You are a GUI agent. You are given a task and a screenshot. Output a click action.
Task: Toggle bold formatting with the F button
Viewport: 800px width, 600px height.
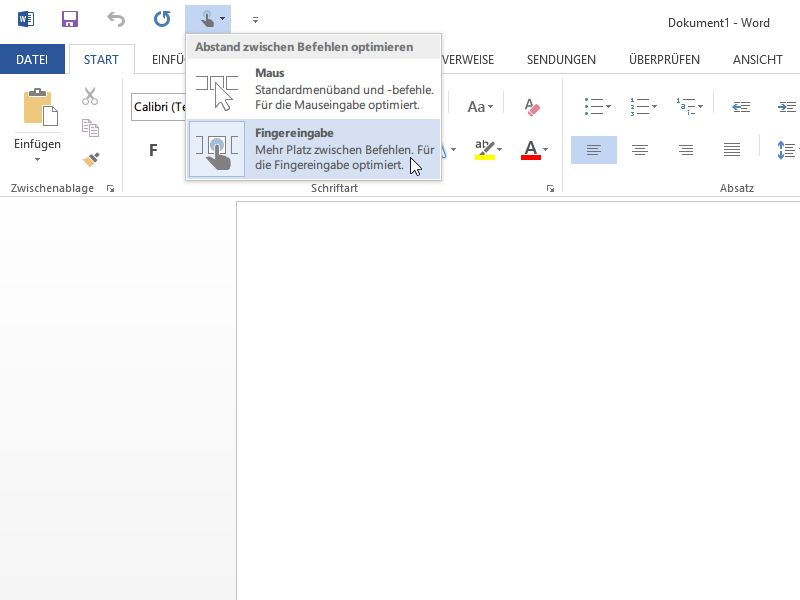[153, 150]
